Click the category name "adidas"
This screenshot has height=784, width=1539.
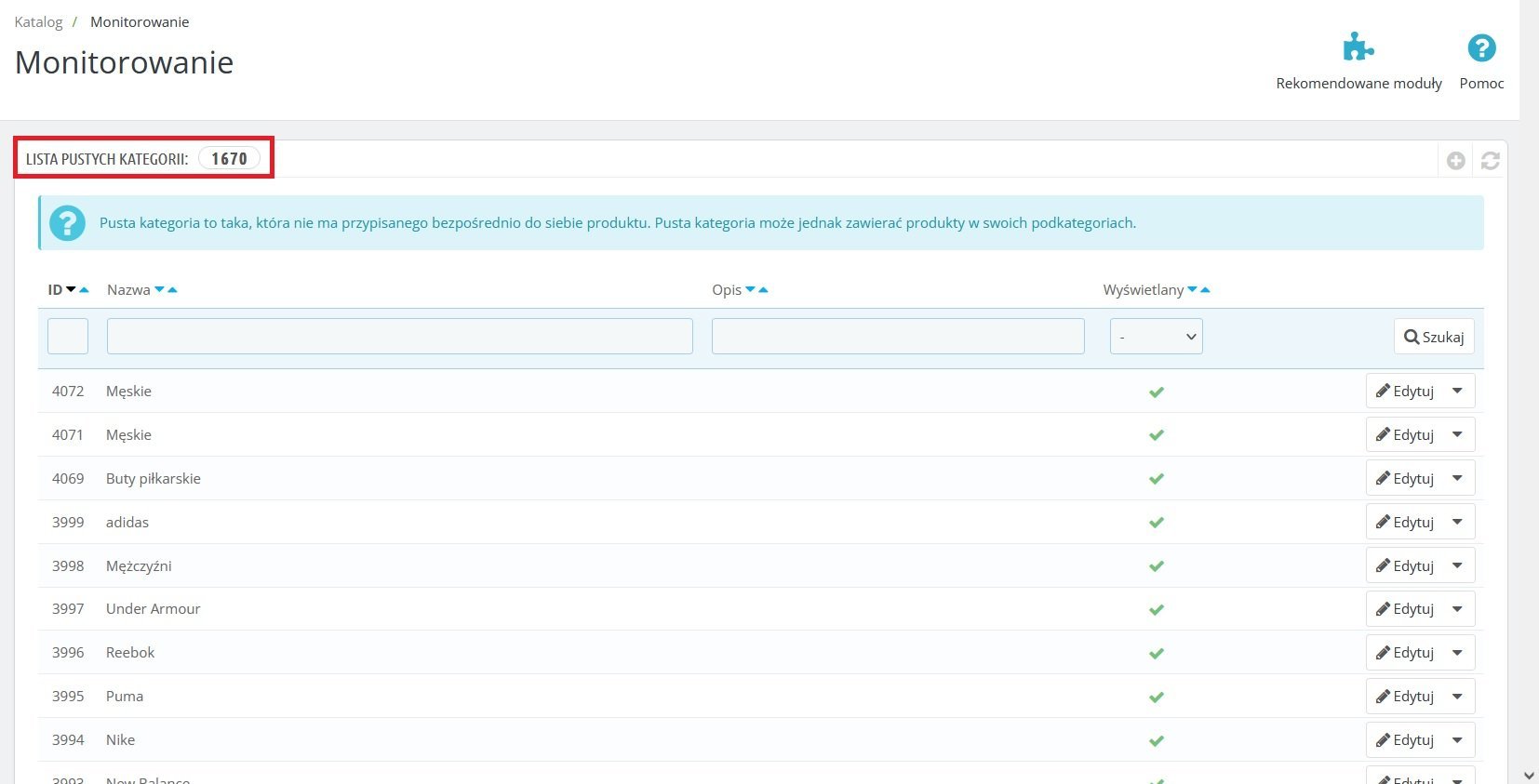[127, 522]
